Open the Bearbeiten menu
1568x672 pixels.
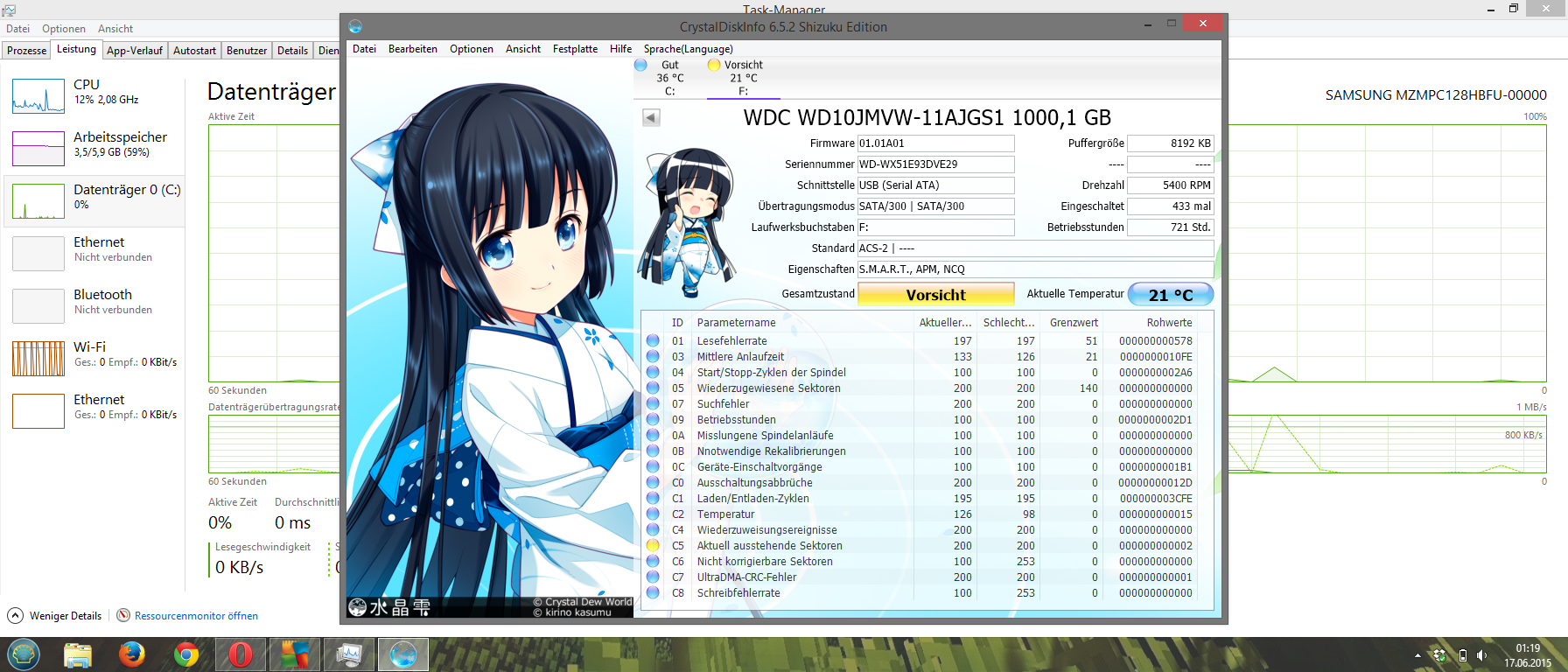tap(413, 49)
